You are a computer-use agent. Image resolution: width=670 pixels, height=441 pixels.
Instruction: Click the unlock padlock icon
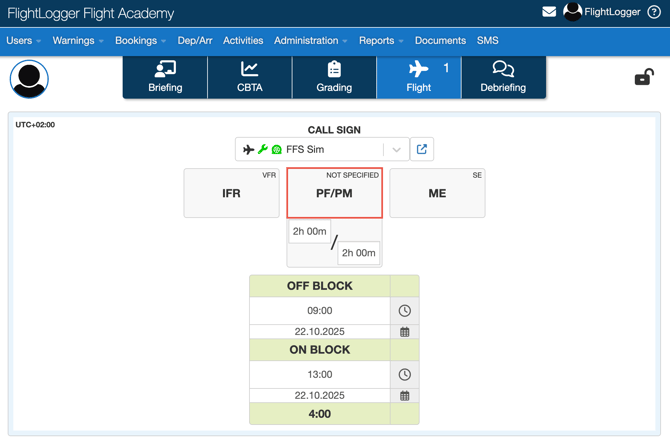point(644,77)
